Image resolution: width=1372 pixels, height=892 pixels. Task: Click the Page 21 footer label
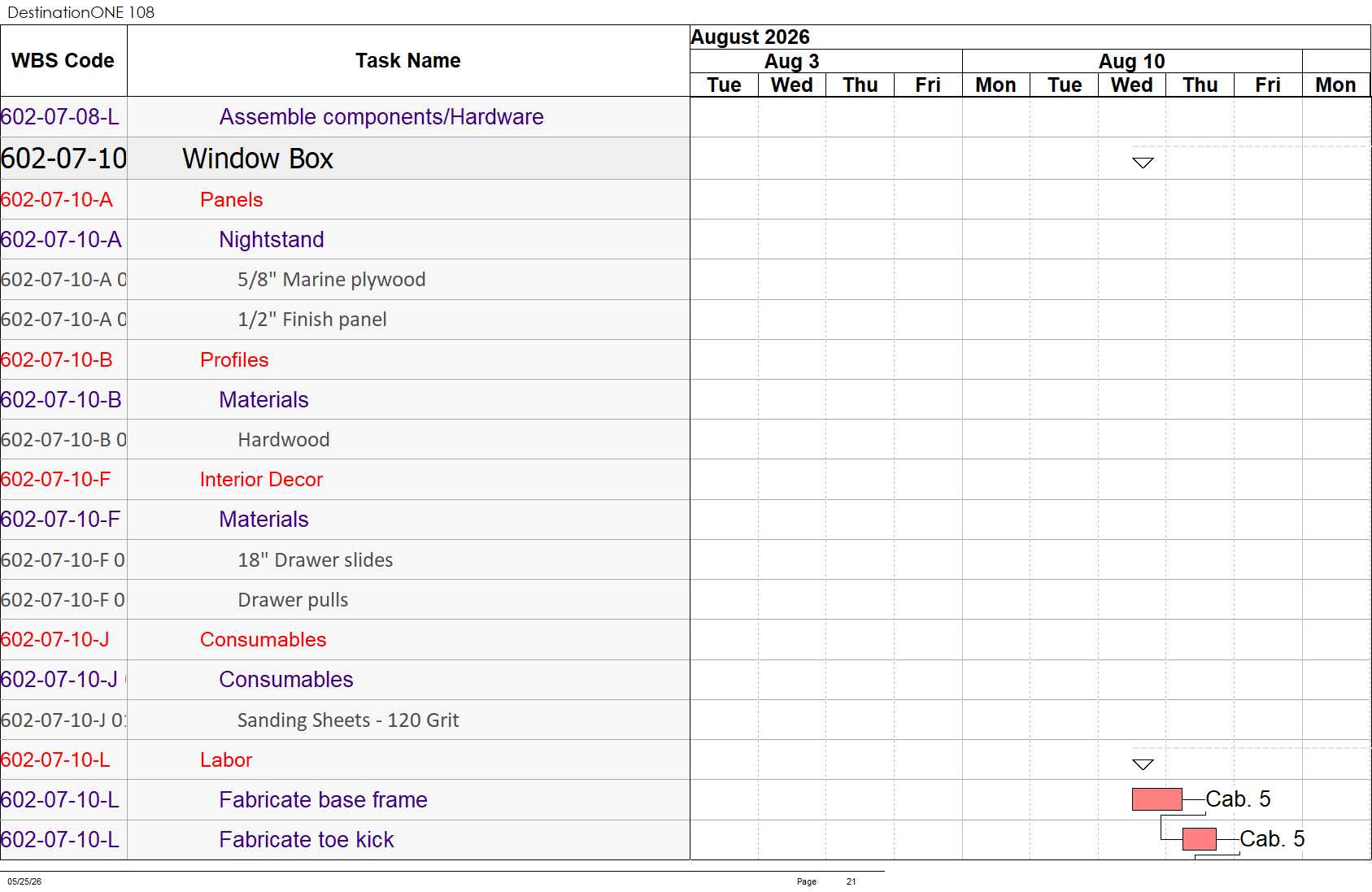(826, 881)
